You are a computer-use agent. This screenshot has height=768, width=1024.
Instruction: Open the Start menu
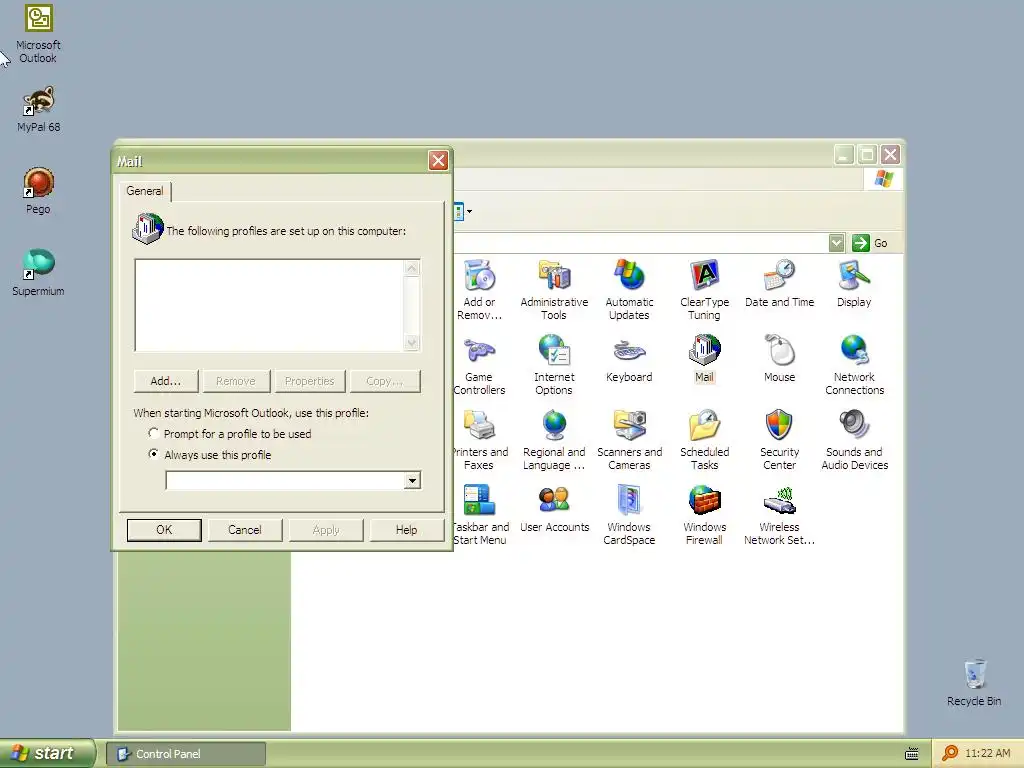(47, 754)
